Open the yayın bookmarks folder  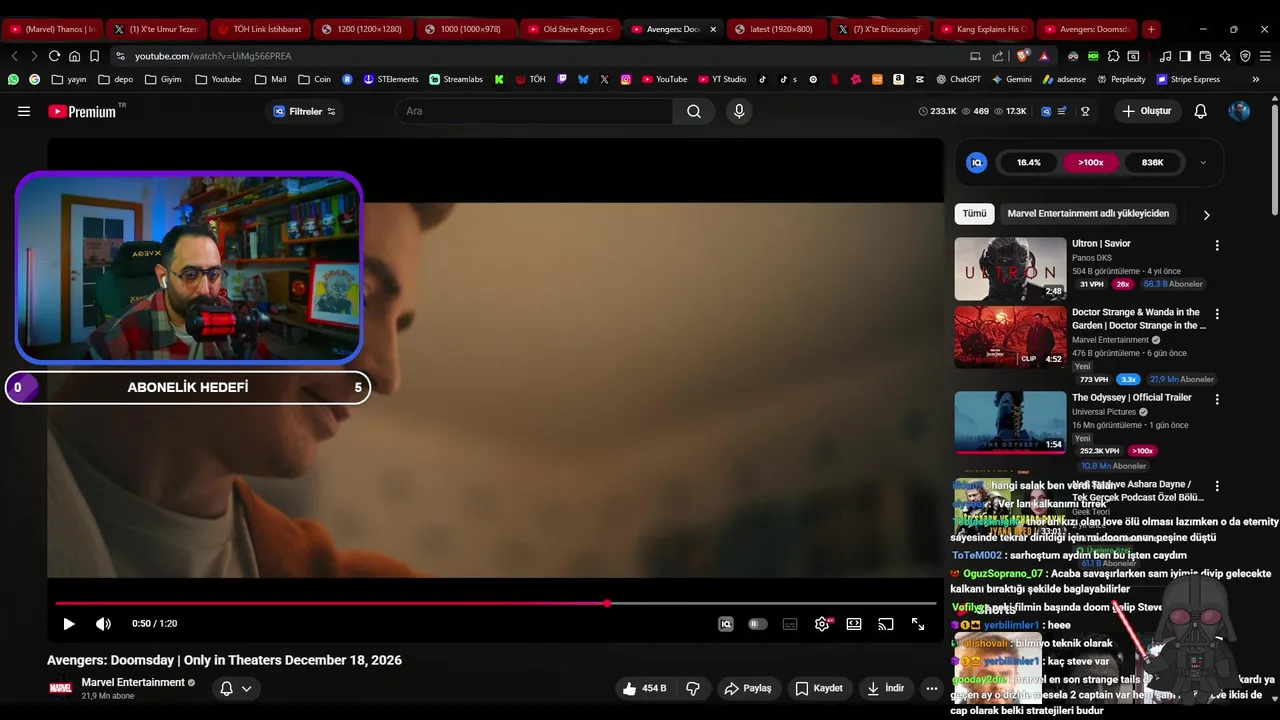[69, 79]
